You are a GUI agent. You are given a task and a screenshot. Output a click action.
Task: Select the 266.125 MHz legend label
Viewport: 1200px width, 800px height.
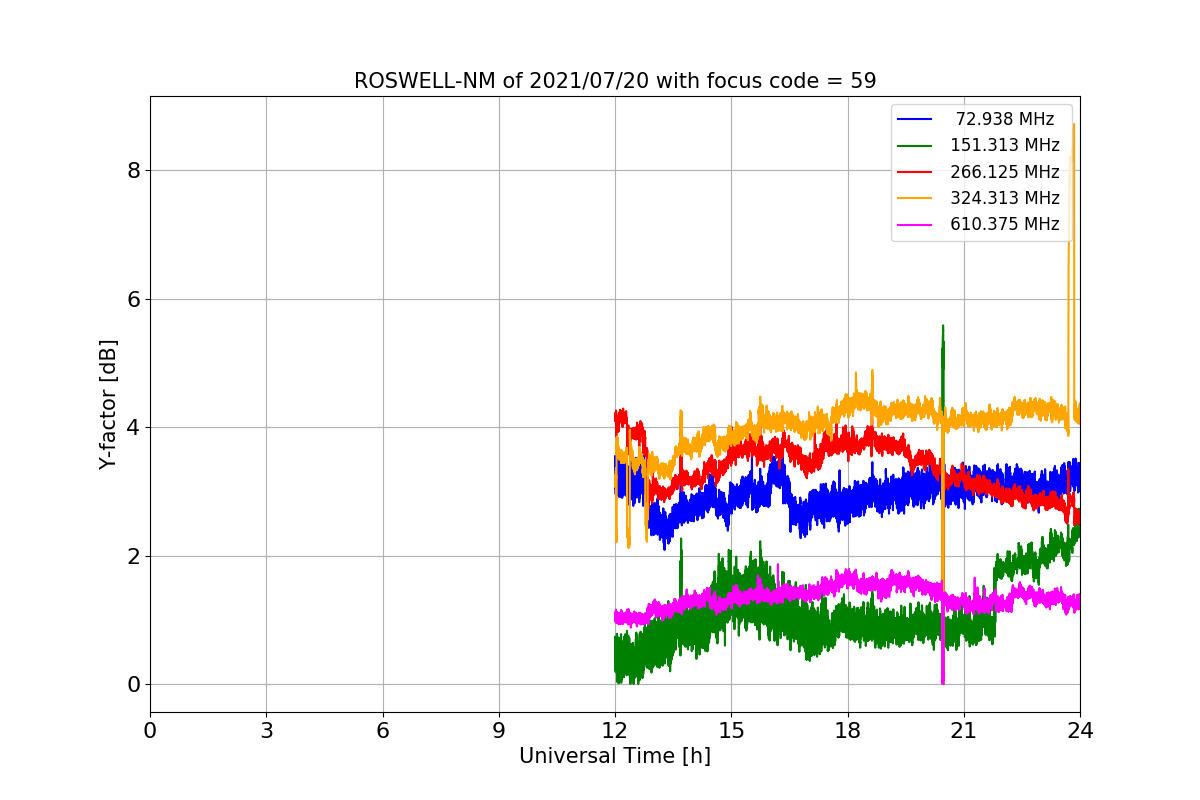1005,171
